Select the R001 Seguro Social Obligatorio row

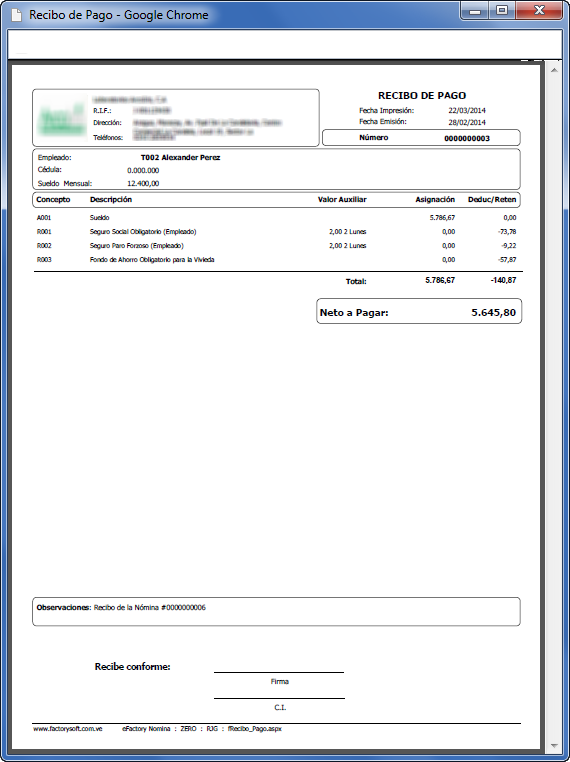pos(277,232)
